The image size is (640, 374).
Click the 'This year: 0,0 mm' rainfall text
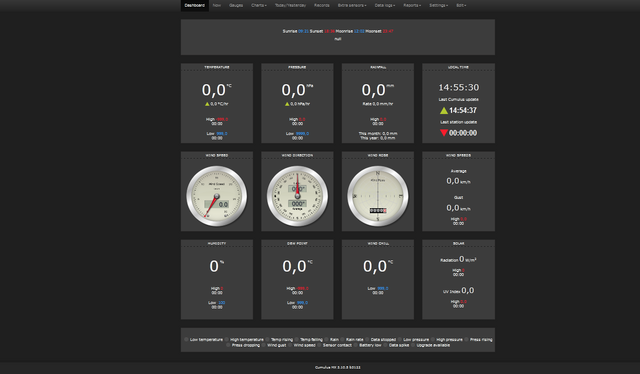[x=378, y=138]
